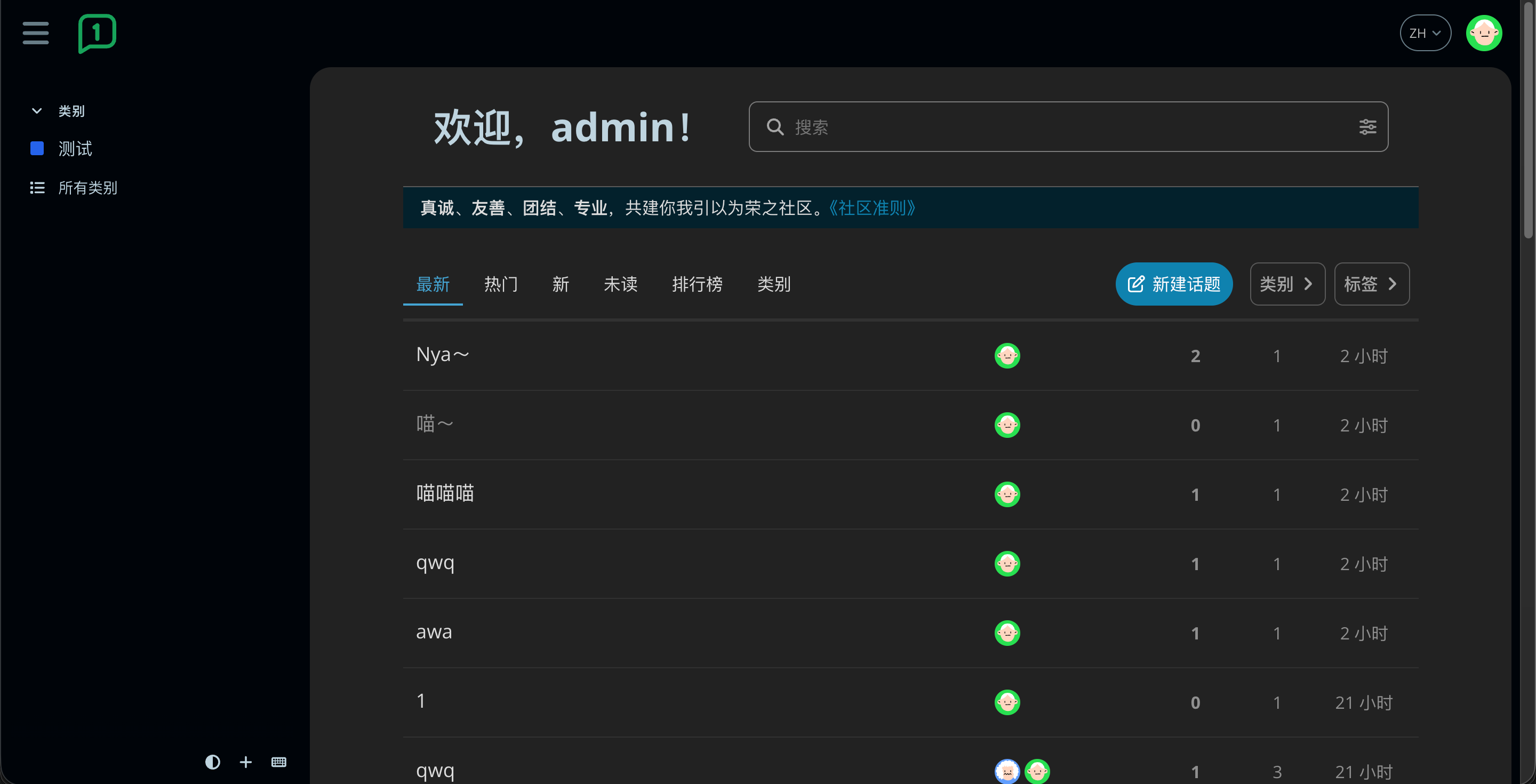Viewport: 1536px width, 784px height.
Task: Add a custom sidebar section with plus icon
Action: (x=246, y=762)
